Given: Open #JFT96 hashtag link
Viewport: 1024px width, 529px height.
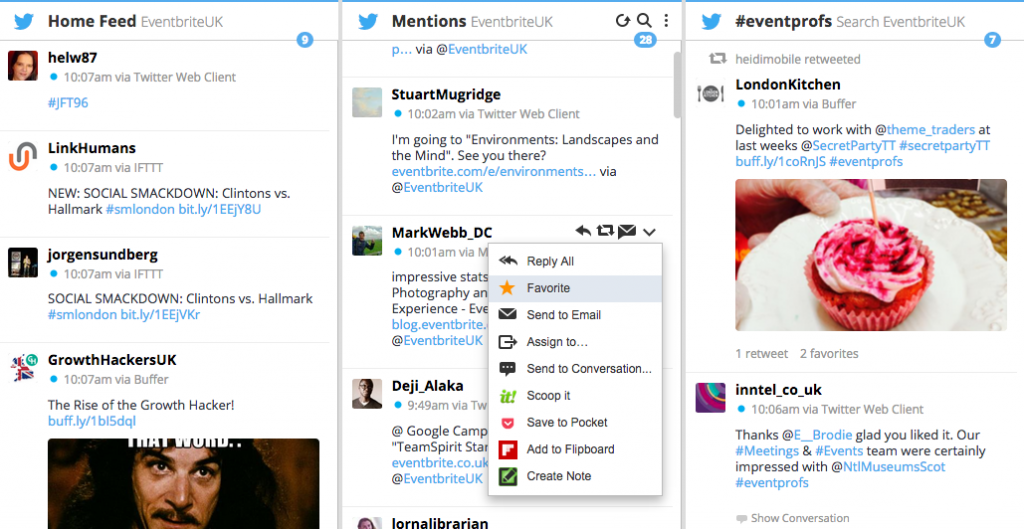Looking at the screenshot, I should coord(68,103).
